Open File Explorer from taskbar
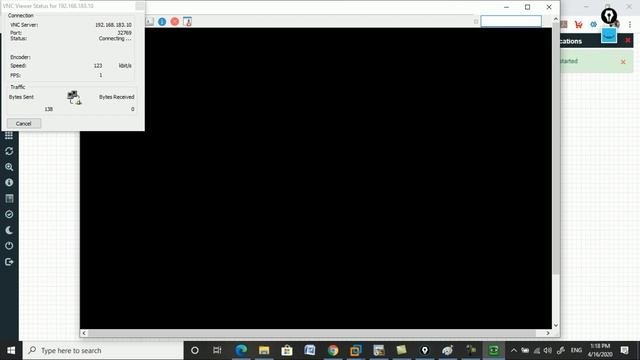 pos(264,350)
